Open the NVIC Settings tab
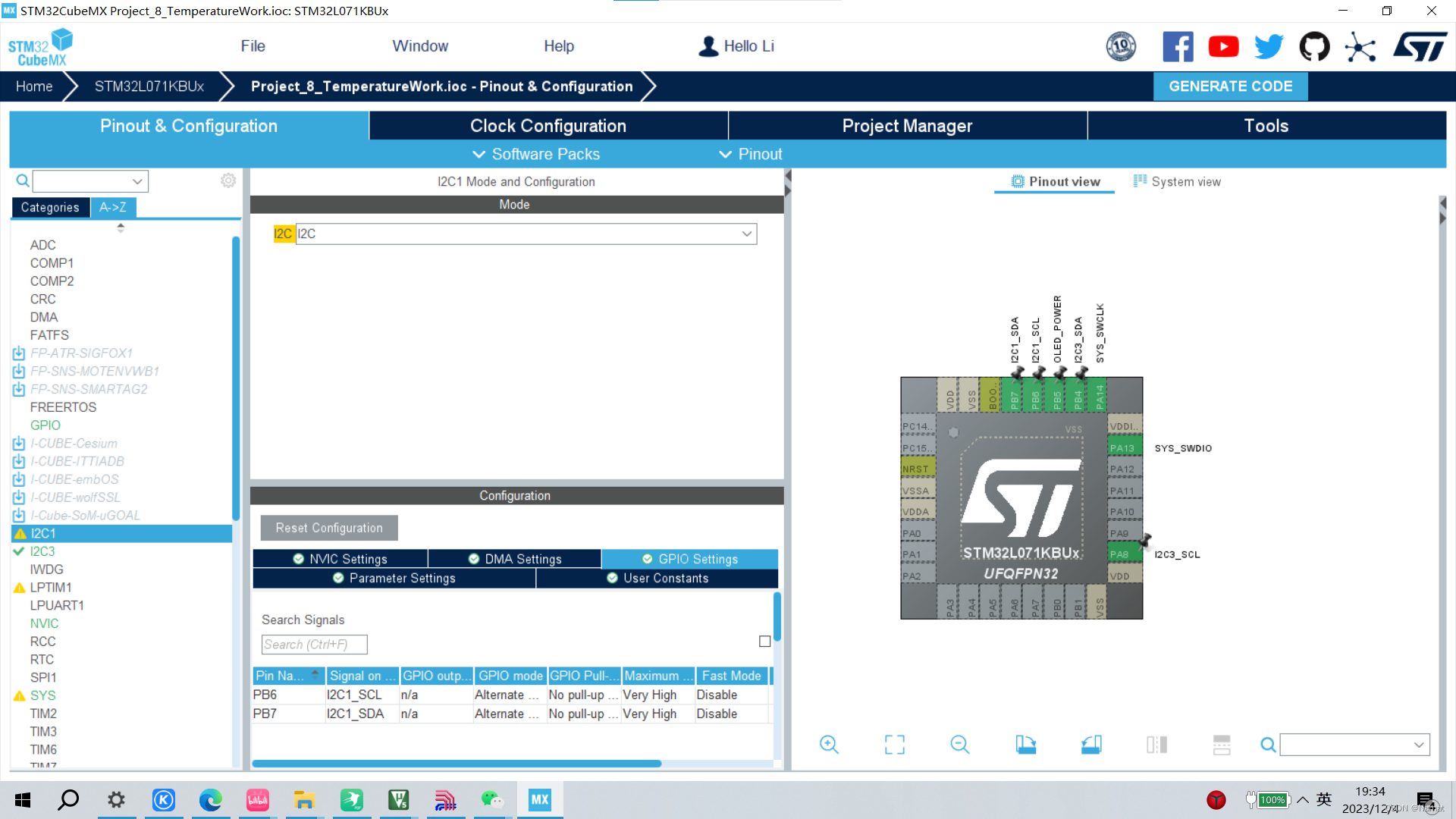 pyautogui.click(x=340, y=559)
